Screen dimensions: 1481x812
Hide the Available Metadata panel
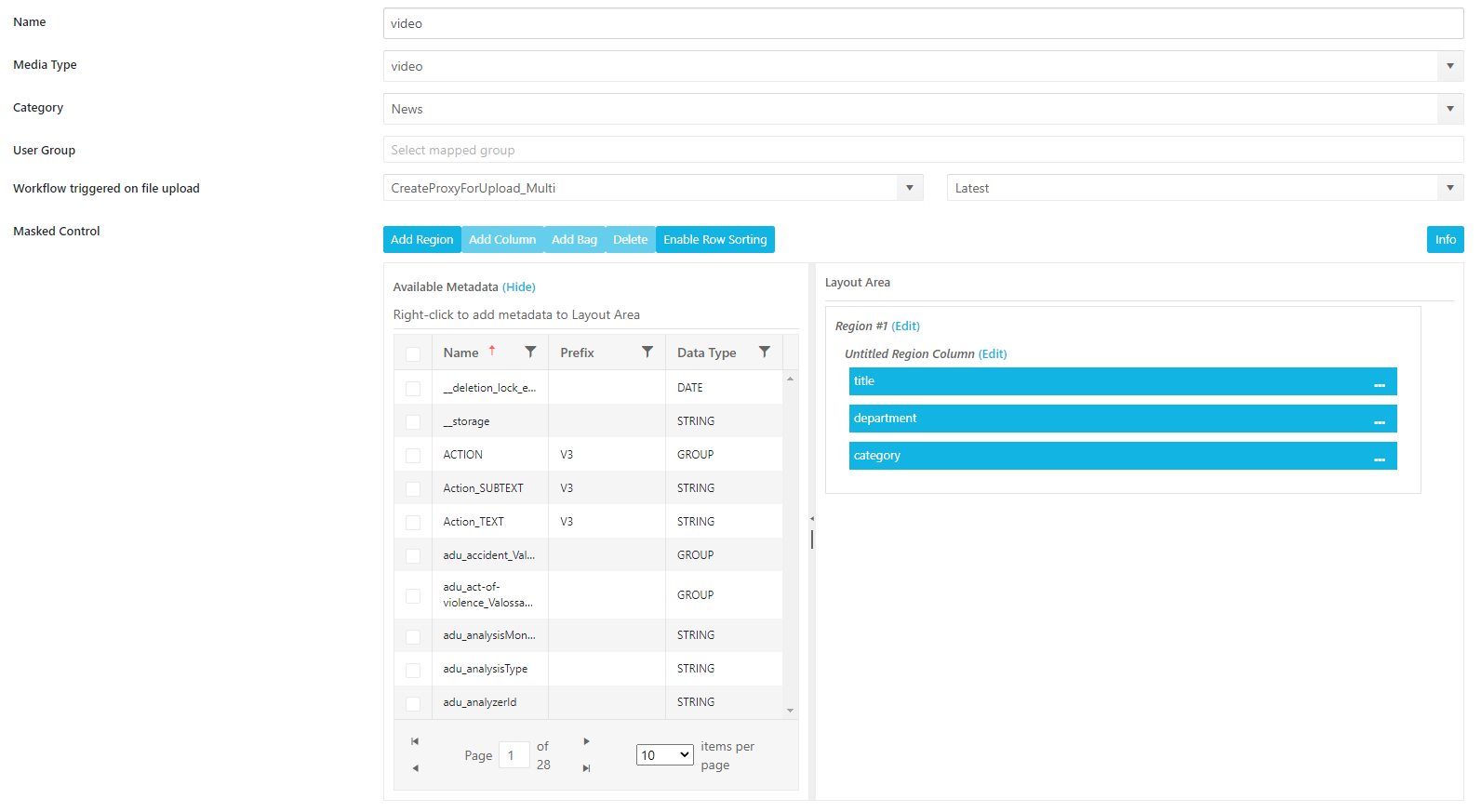(x=519, y=287)
